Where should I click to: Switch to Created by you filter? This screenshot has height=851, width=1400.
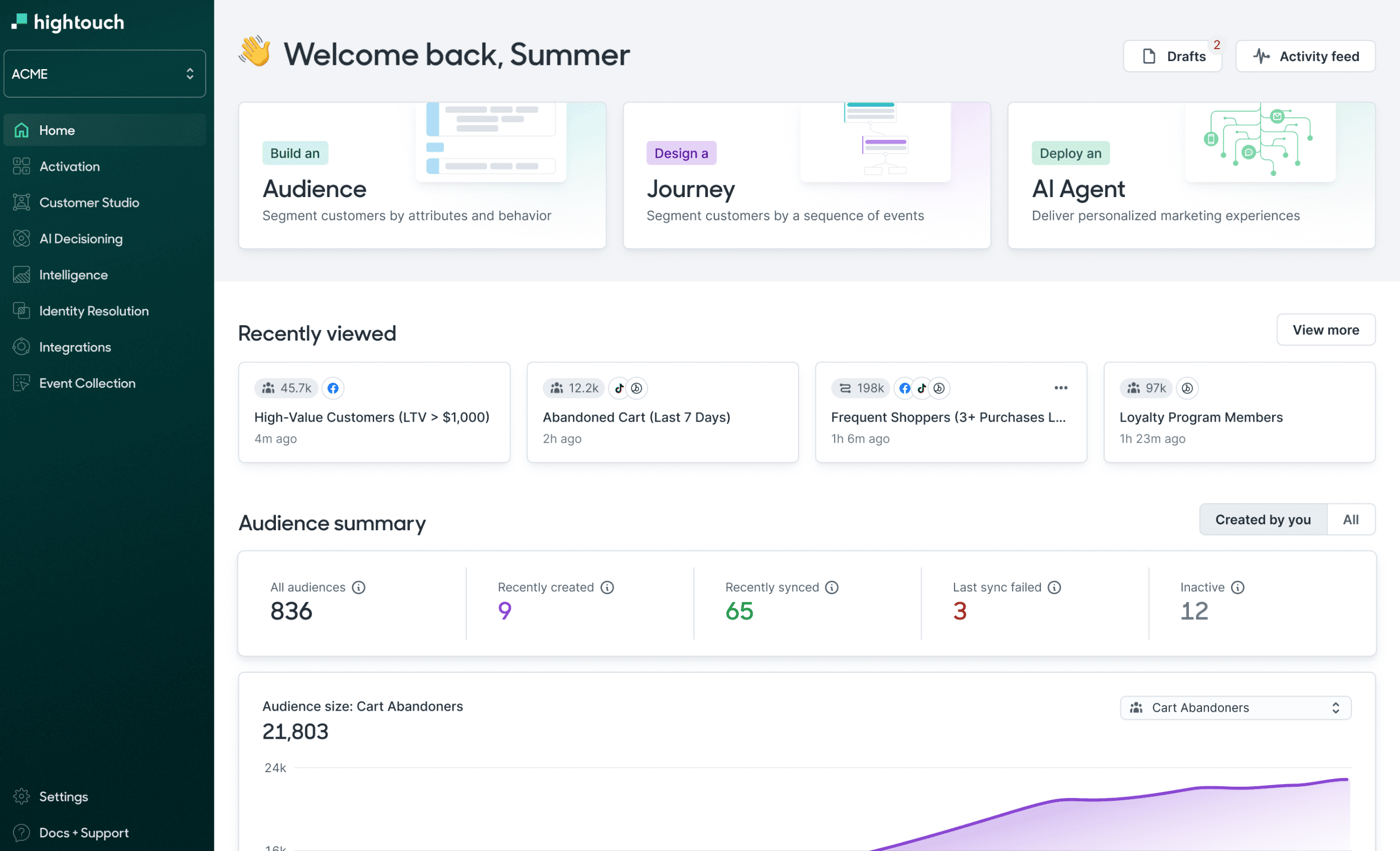(1262, 519)
